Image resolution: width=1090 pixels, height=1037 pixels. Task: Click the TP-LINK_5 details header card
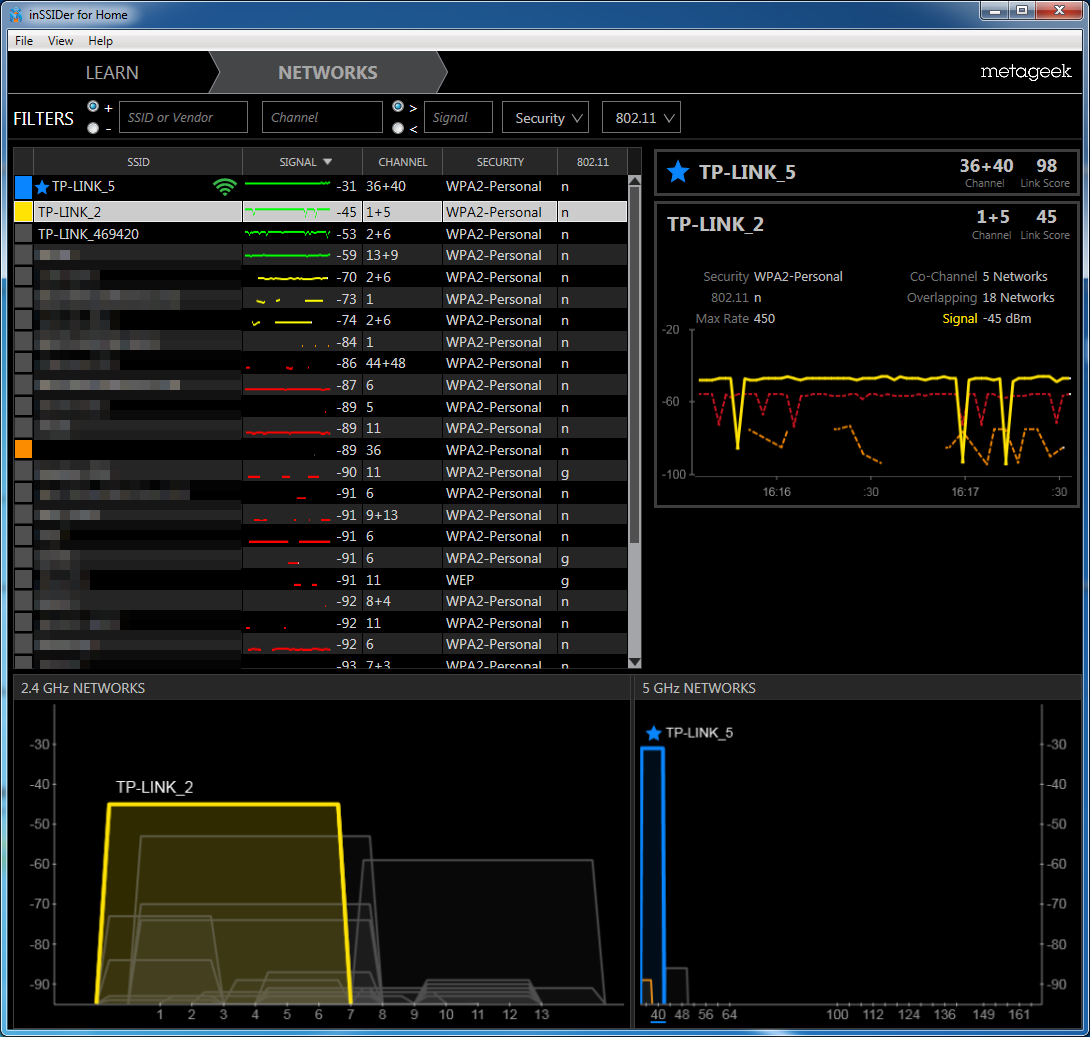tap(867, 172)
